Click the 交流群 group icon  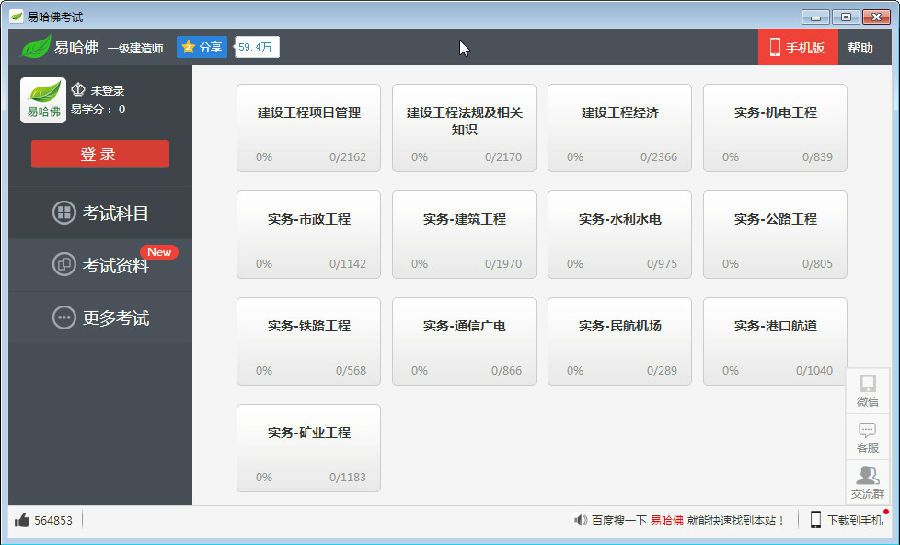[867, 482]
